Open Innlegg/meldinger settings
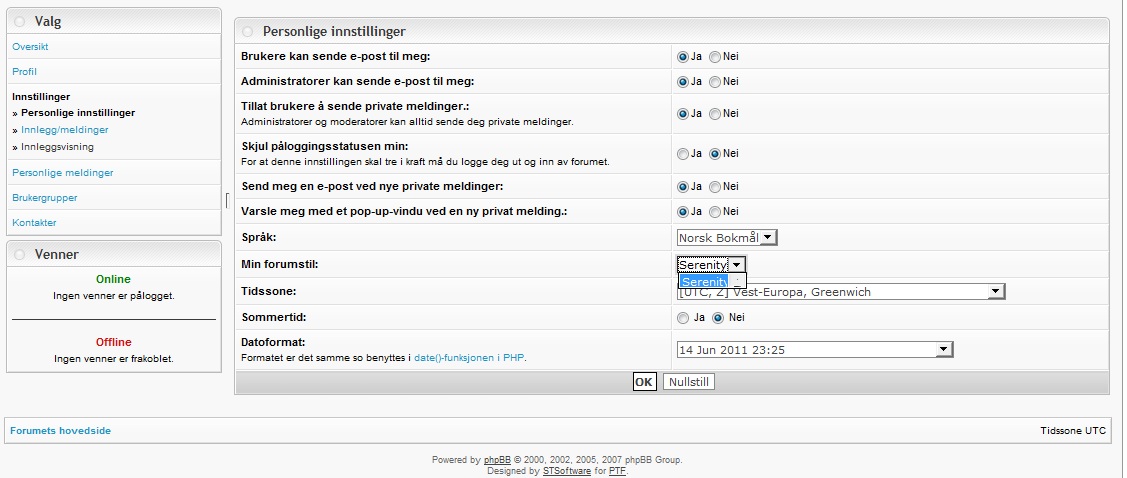 65,130
